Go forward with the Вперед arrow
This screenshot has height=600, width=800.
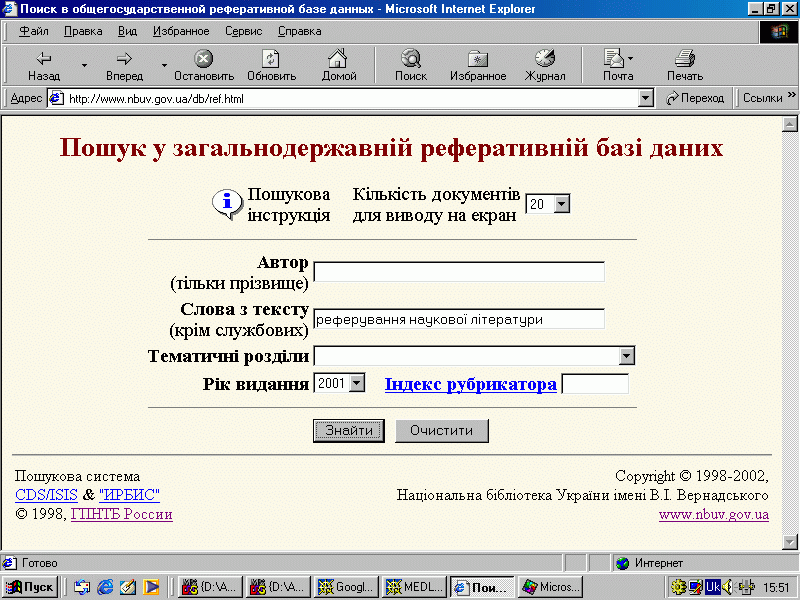[124, 66]
